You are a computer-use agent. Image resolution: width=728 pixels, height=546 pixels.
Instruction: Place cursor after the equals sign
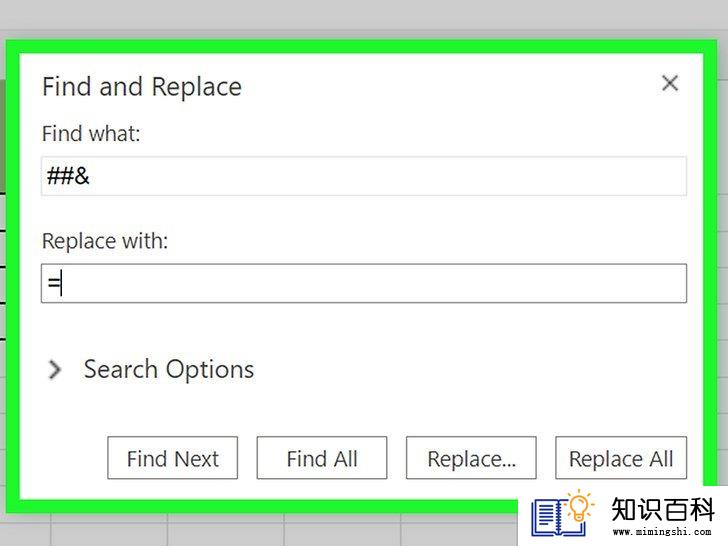click(61, 283)
